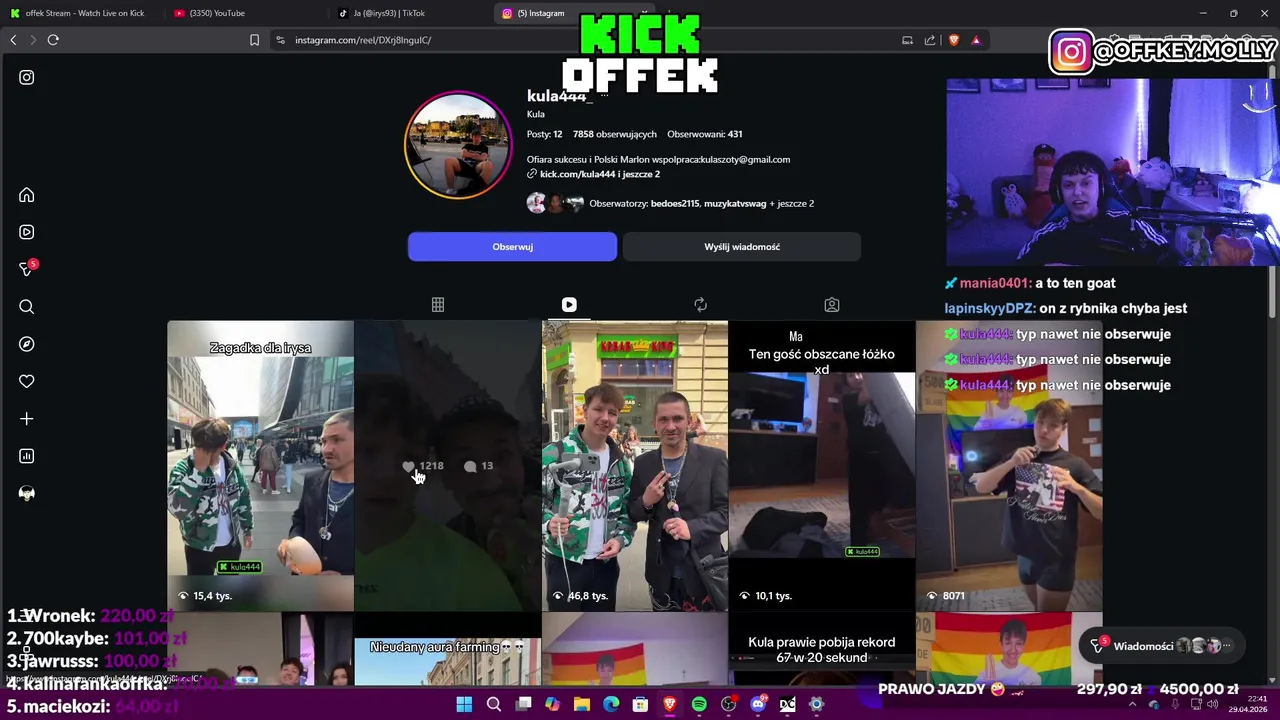The height and width of the screenshot is (720, 1280).
Task: Click the bookmark icon in the address bar
Action: [x=254, y=40]
